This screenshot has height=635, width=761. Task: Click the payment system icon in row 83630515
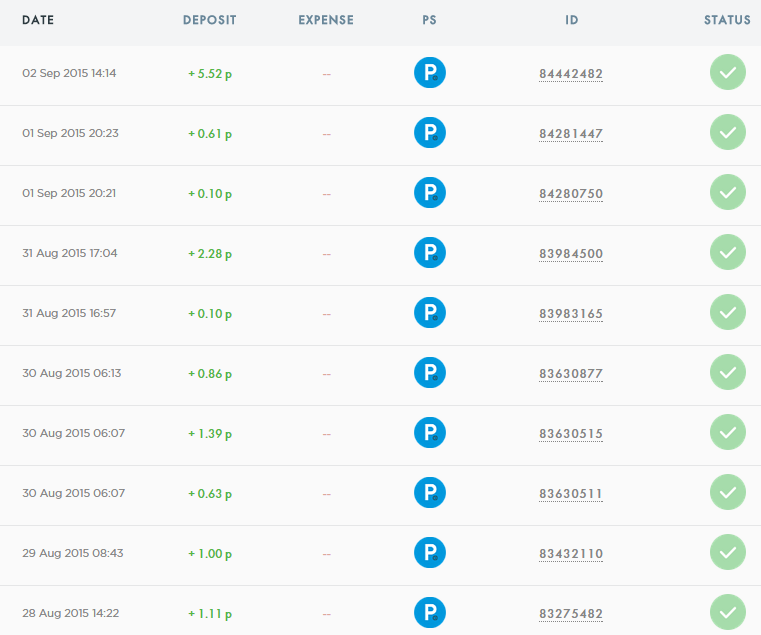430,433
